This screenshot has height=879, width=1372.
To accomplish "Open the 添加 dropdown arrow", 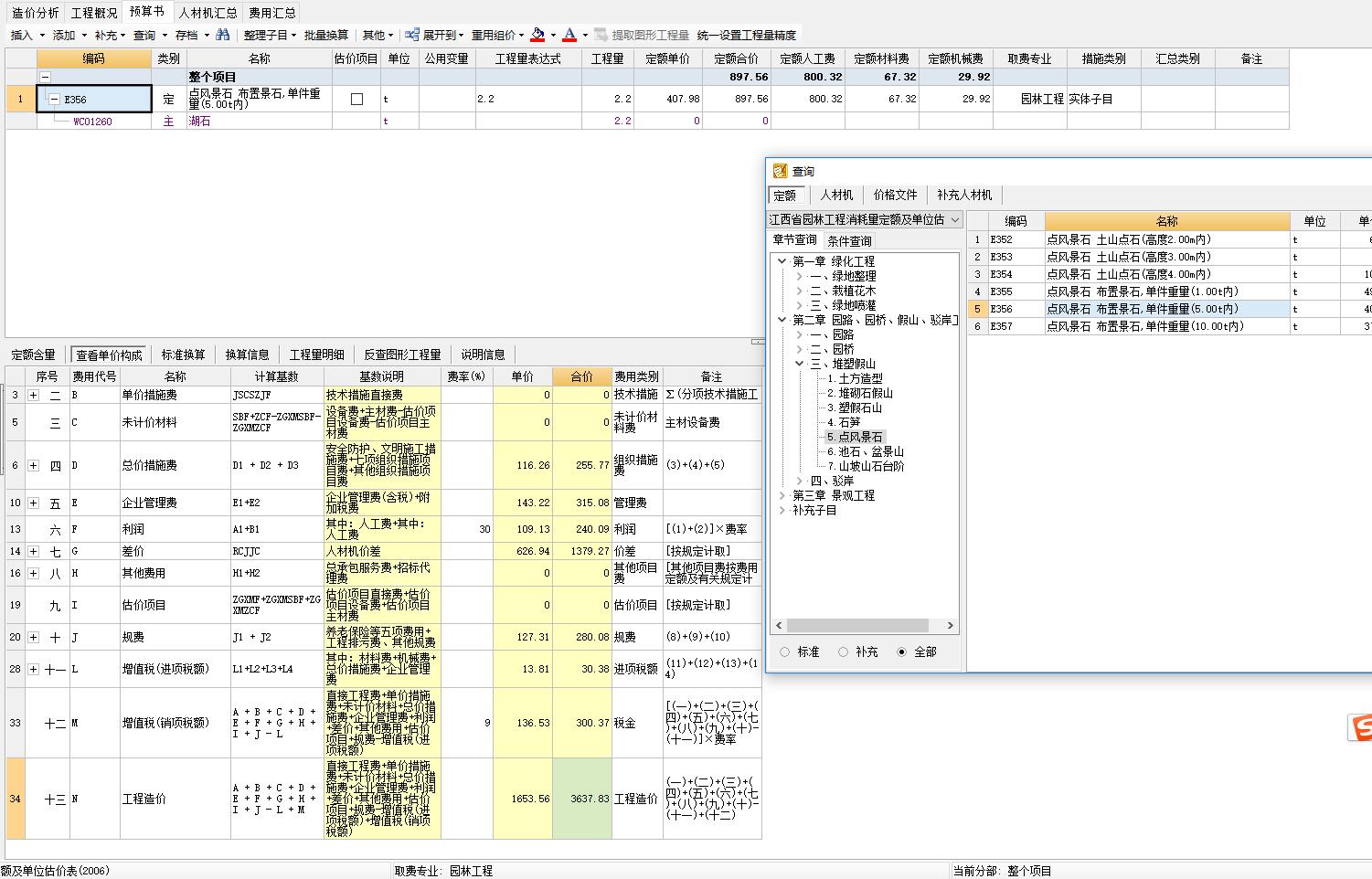I will point(84,35).
